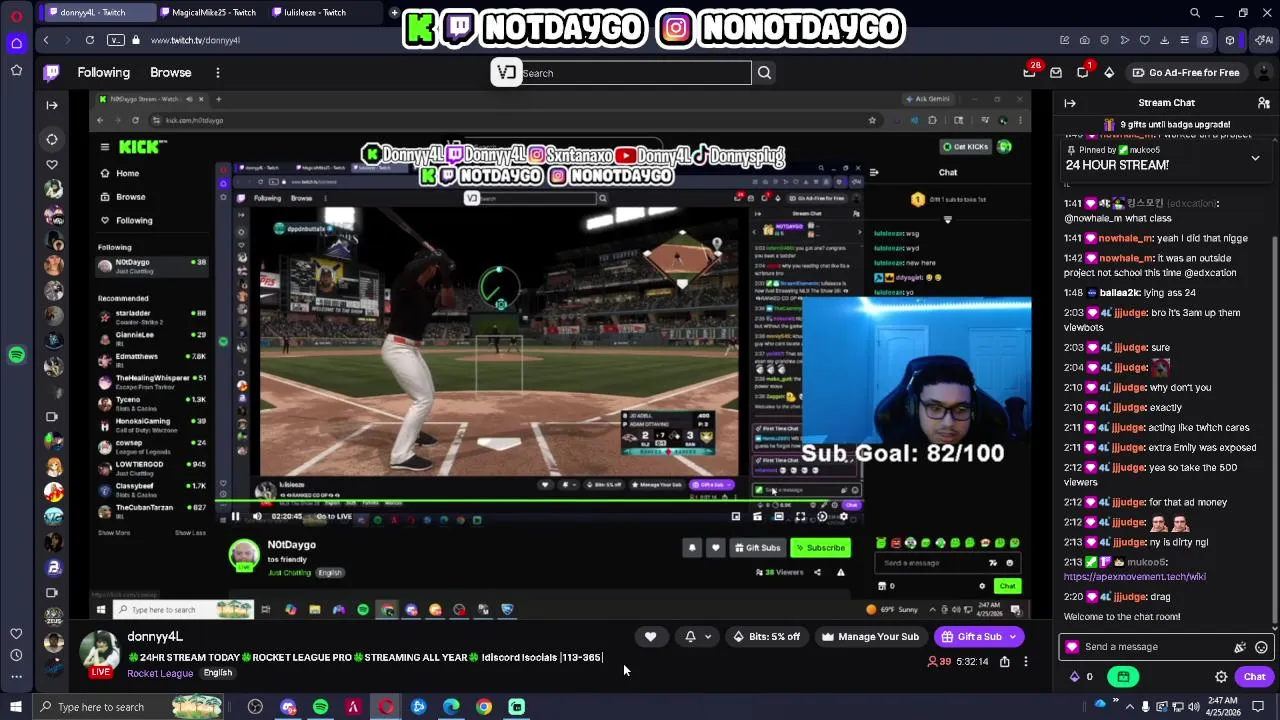Reload the page with the refresh icon

pyautogui.click(x=90, y=40)
